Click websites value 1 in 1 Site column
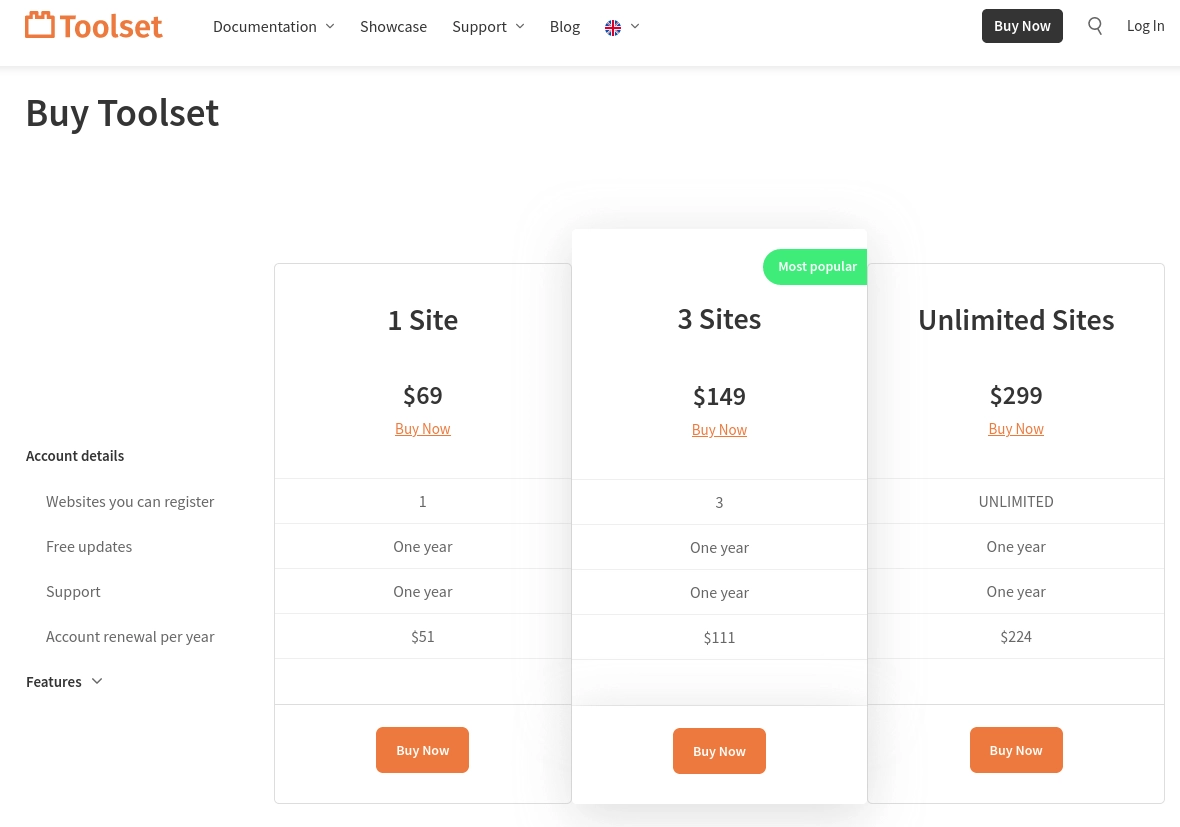Image resolution: width=1180 pixels, height=827 pixels. [x=423, y=501]
